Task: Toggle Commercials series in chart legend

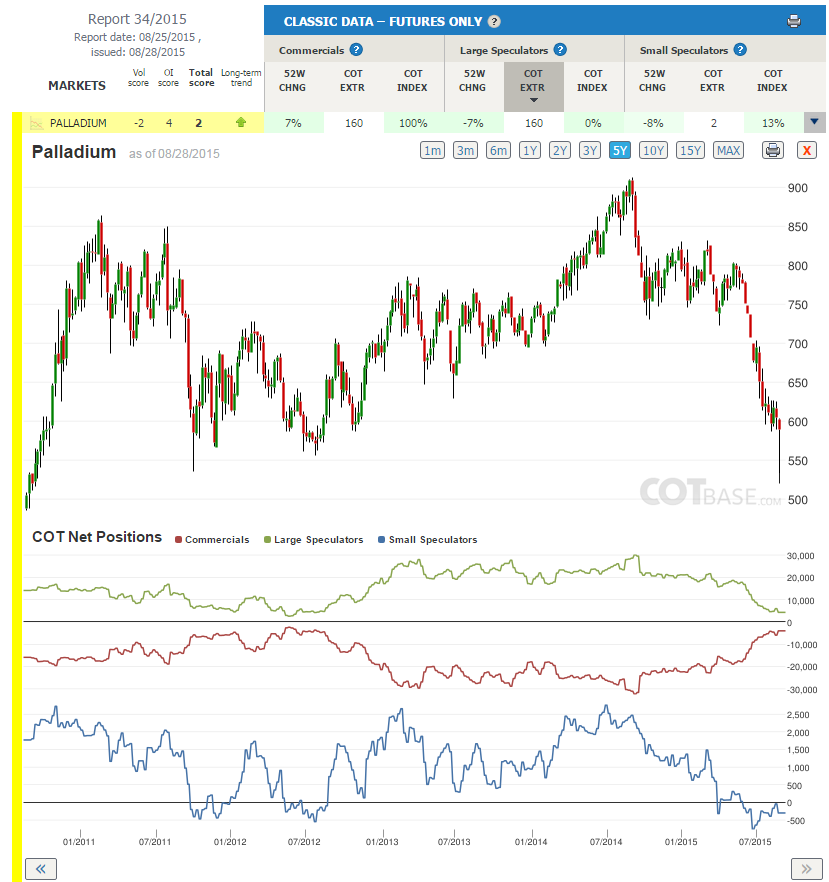Action: point(212,539)
